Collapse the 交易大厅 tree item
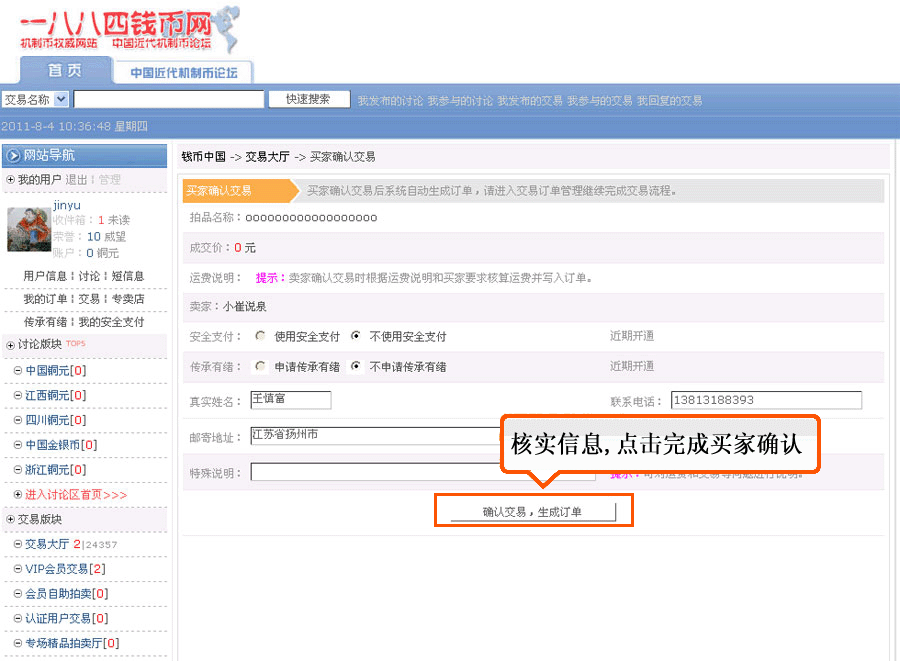 tap(18, 545)
